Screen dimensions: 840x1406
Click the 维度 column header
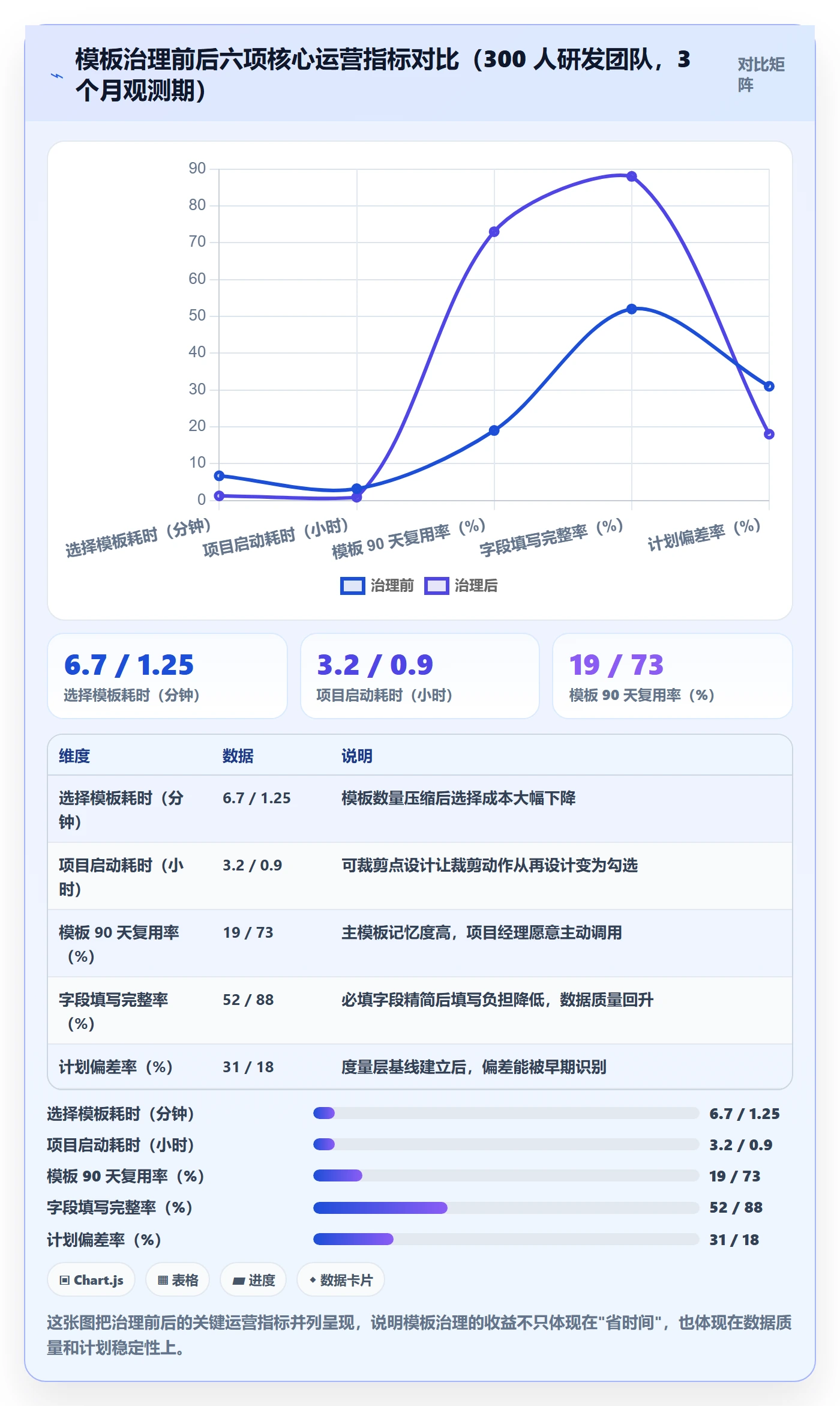[74, 756]
